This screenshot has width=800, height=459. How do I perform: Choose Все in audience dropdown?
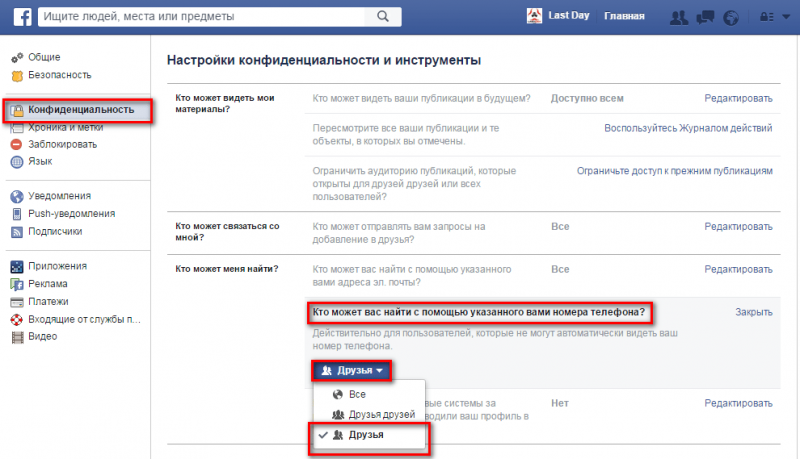pos(369,394)
